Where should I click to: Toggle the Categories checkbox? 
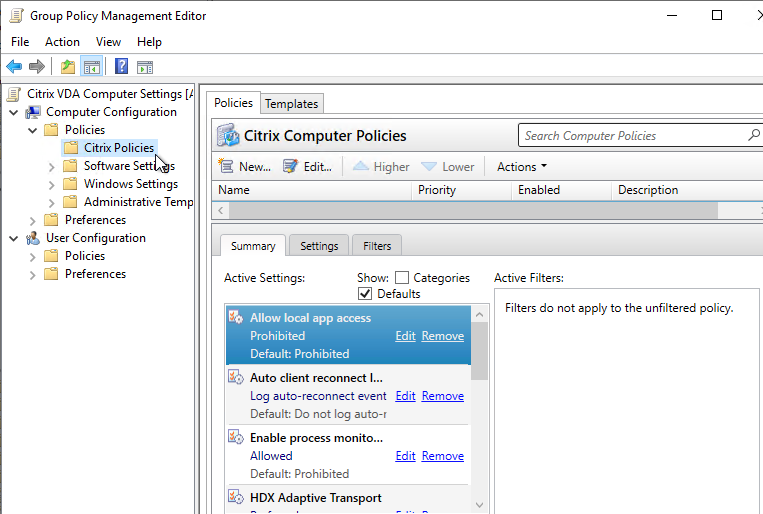tap(402, 277)
